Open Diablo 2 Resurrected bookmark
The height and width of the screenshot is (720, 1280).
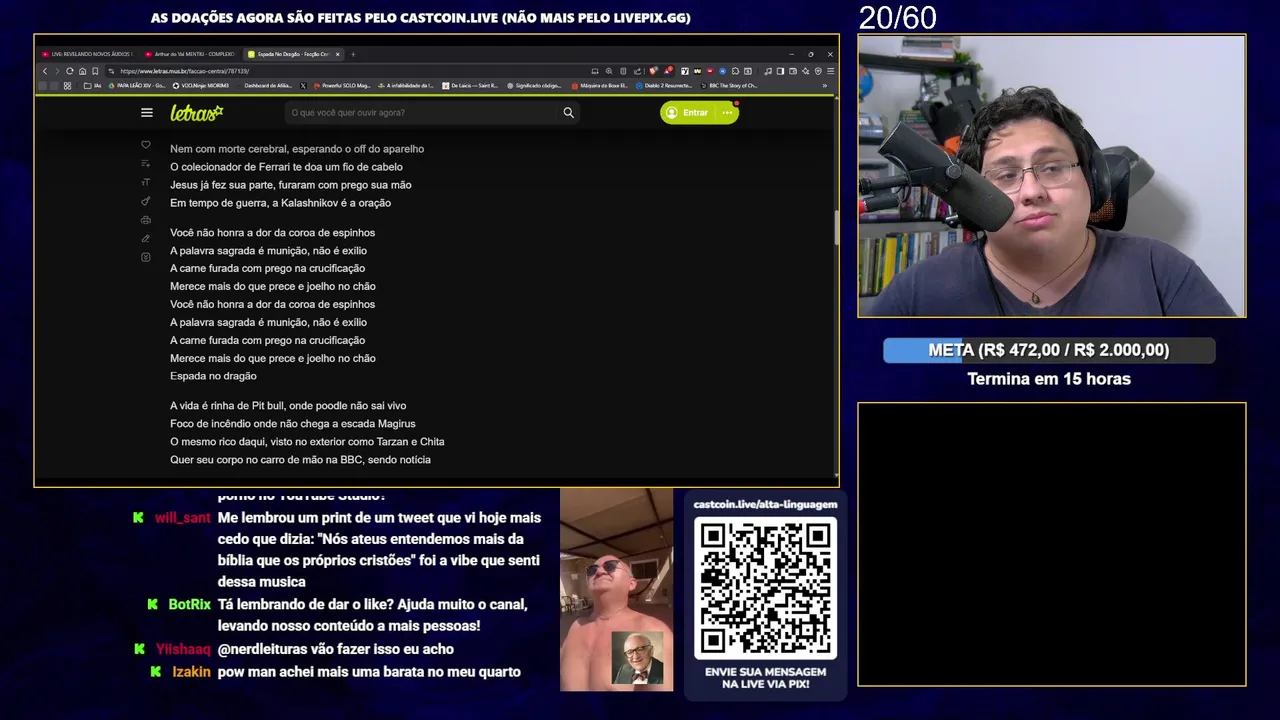point(664,86)
